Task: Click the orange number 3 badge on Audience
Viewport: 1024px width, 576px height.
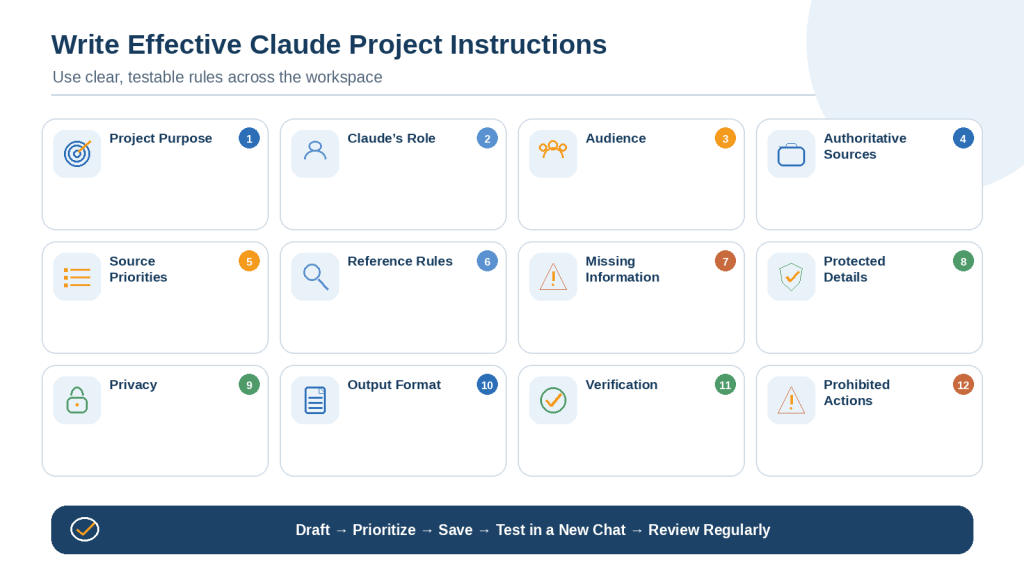Action: (x=725, y=138)
